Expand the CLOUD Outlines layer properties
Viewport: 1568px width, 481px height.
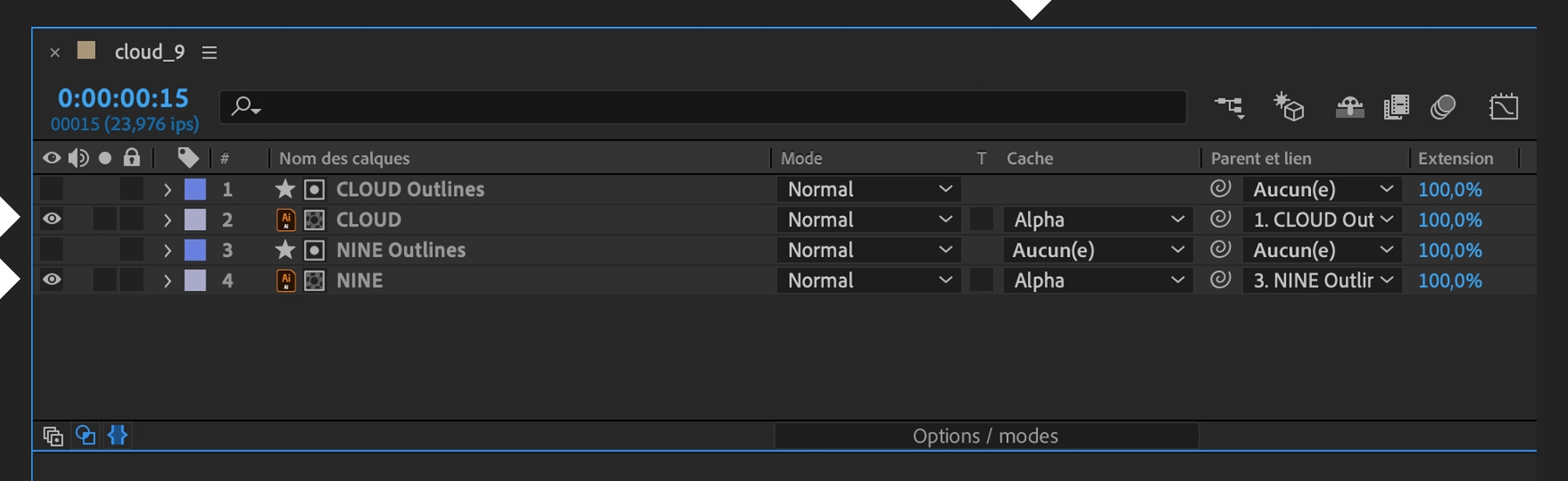[x=167, y=189]
